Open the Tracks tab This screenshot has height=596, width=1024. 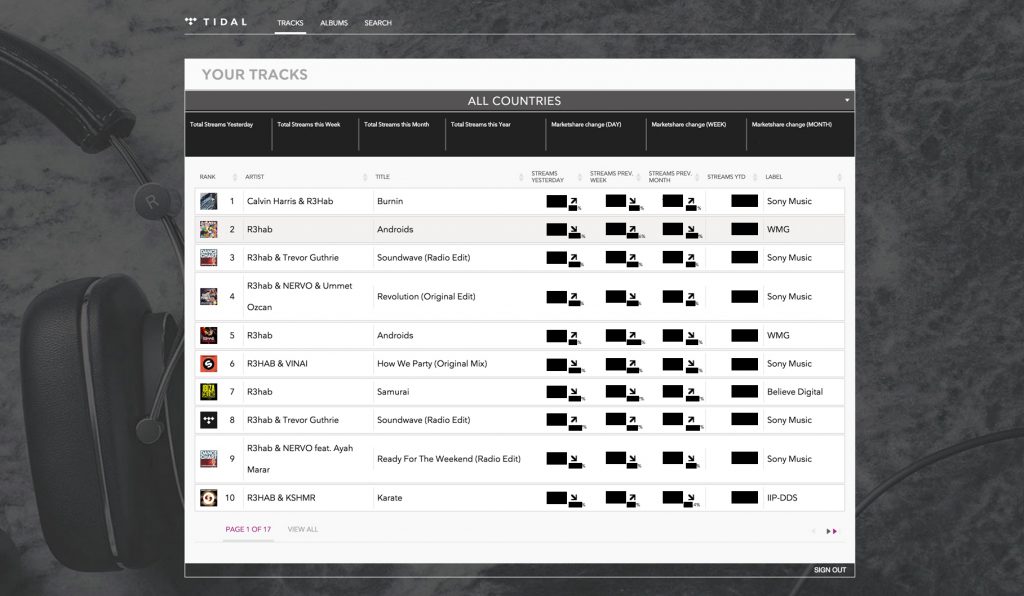tap(290, 23)
